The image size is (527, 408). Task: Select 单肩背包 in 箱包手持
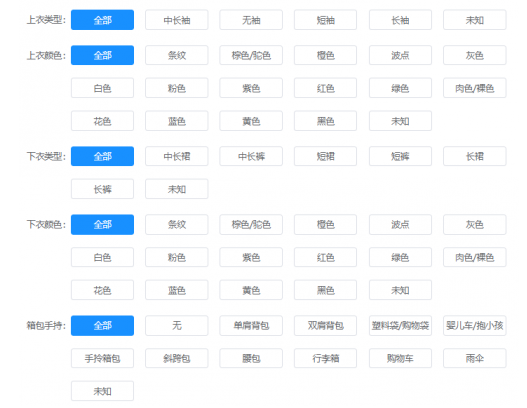(x=251, y=325)
